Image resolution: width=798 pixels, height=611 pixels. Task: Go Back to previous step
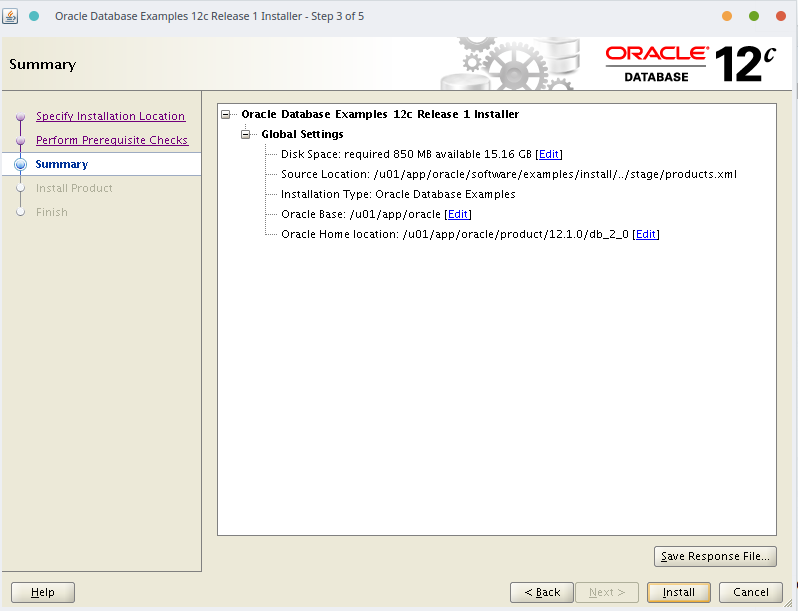pyautogui.click(x=542, y=592)
